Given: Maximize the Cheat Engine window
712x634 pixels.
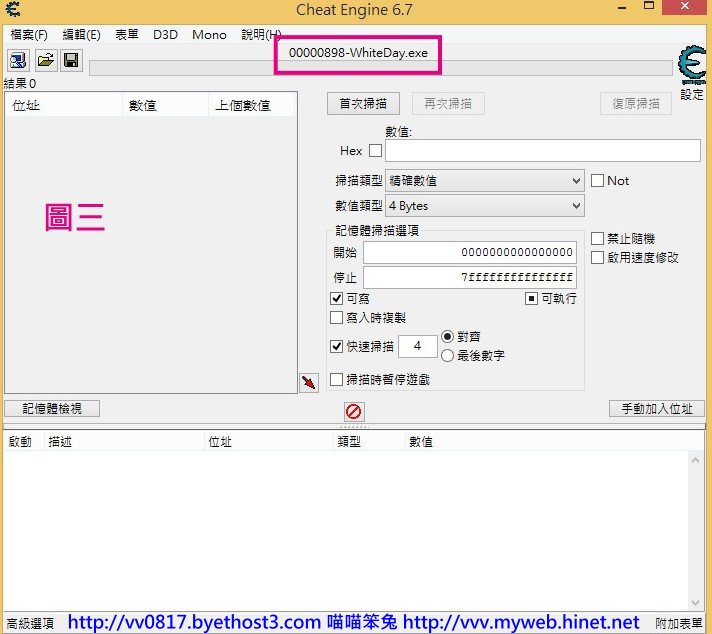Looking at the screenshot, I should 649,6.
